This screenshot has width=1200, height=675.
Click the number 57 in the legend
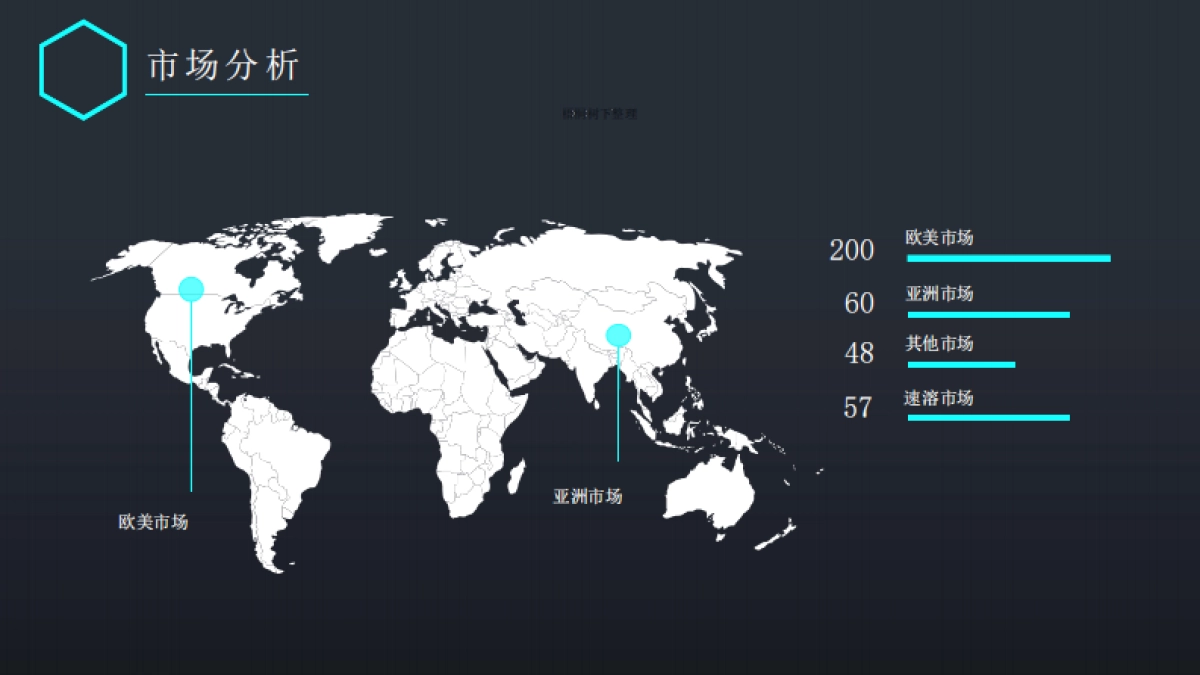858,408
